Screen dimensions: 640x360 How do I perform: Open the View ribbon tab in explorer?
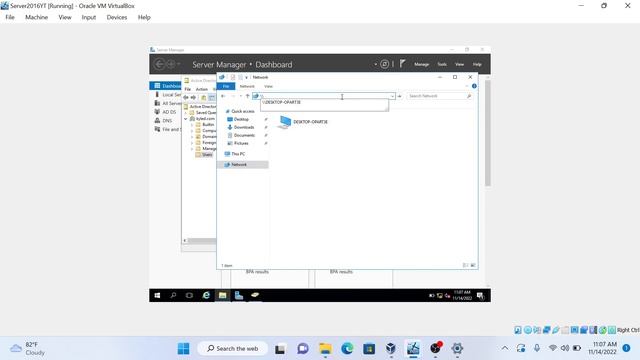268,86
